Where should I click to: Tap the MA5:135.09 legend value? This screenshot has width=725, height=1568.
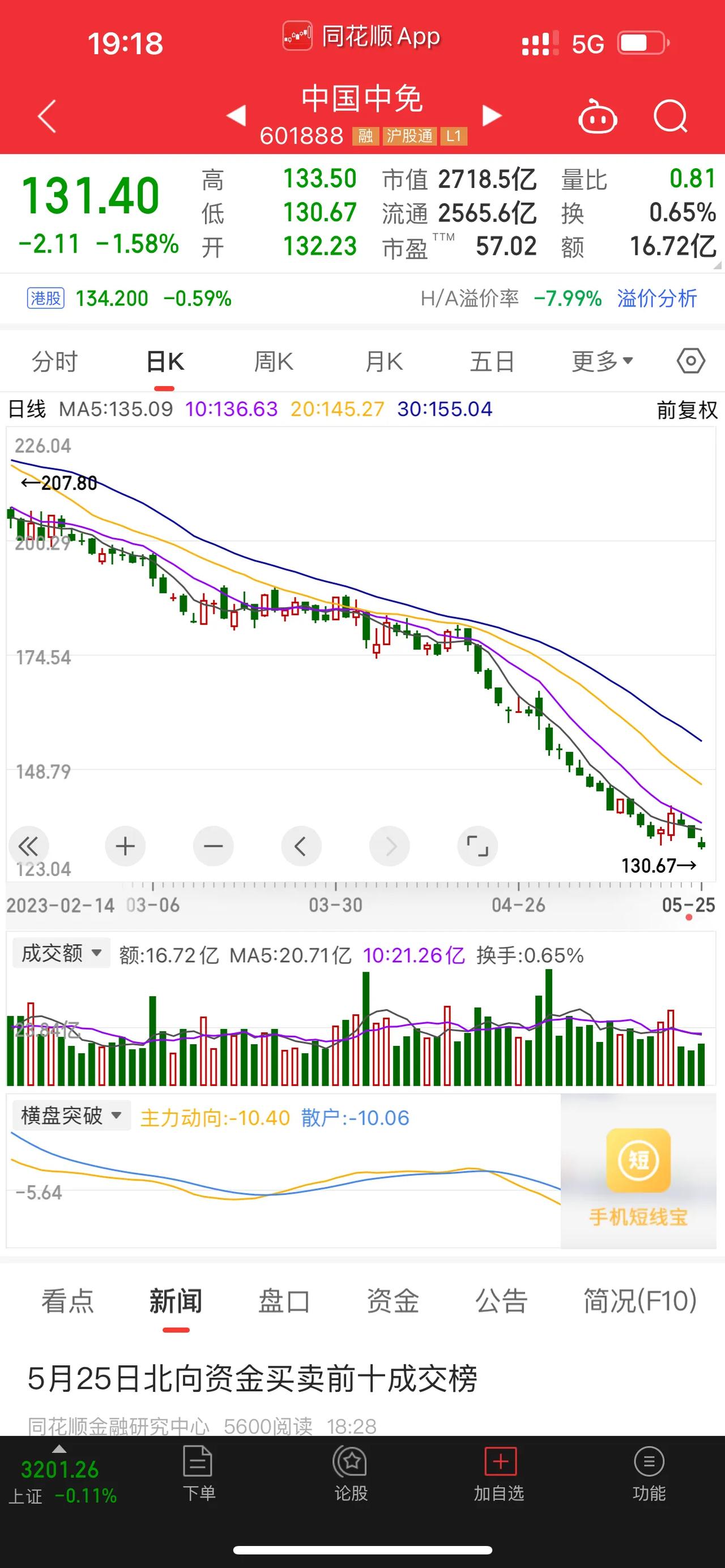click(x=116, y=409)
